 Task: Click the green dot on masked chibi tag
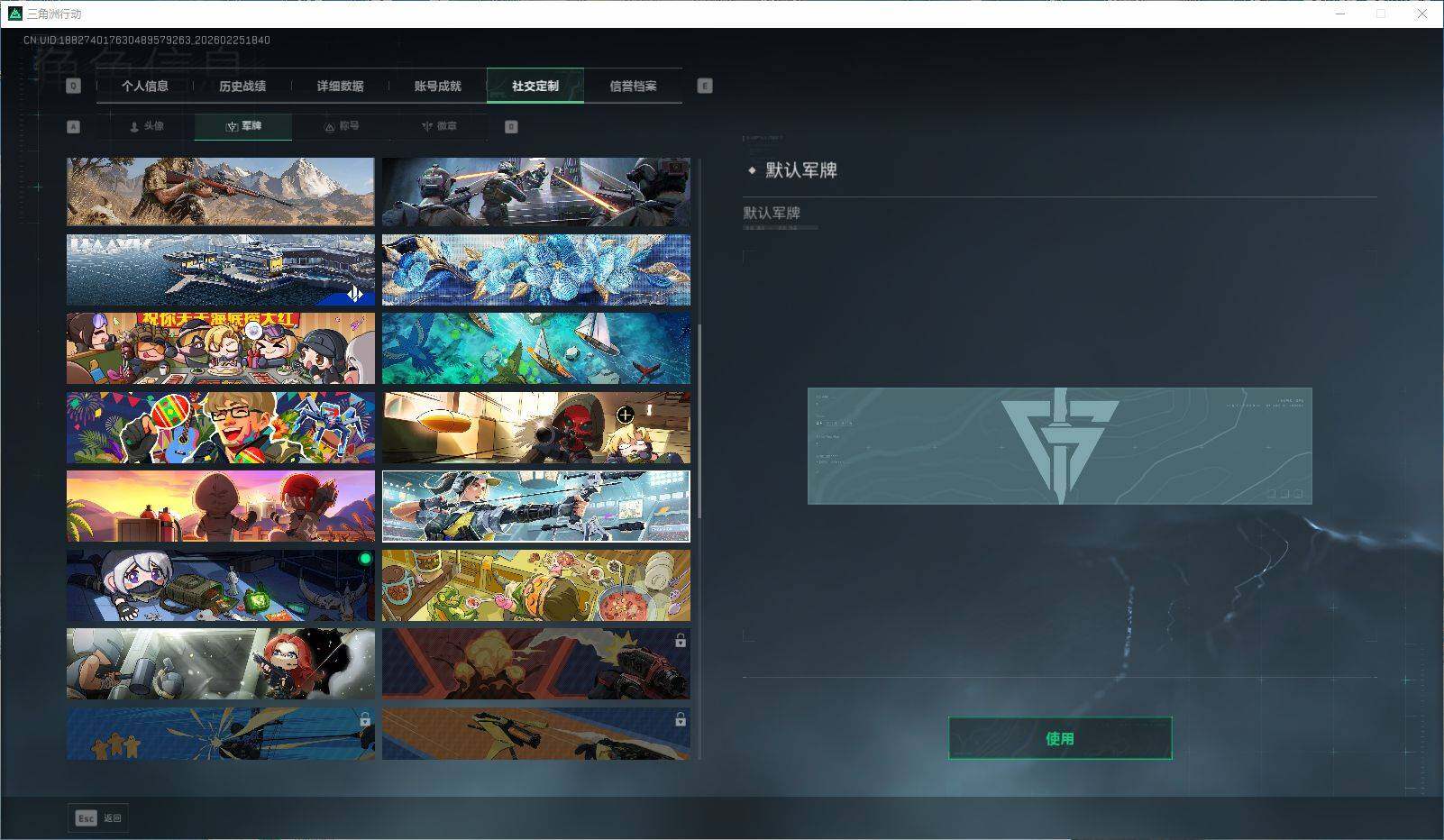pyautogui.click(x=365, y=559)
